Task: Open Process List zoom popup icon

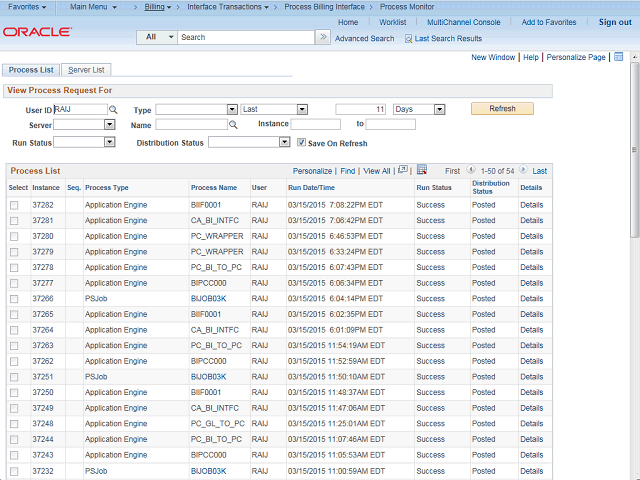Action: click(x=402, y=171)
